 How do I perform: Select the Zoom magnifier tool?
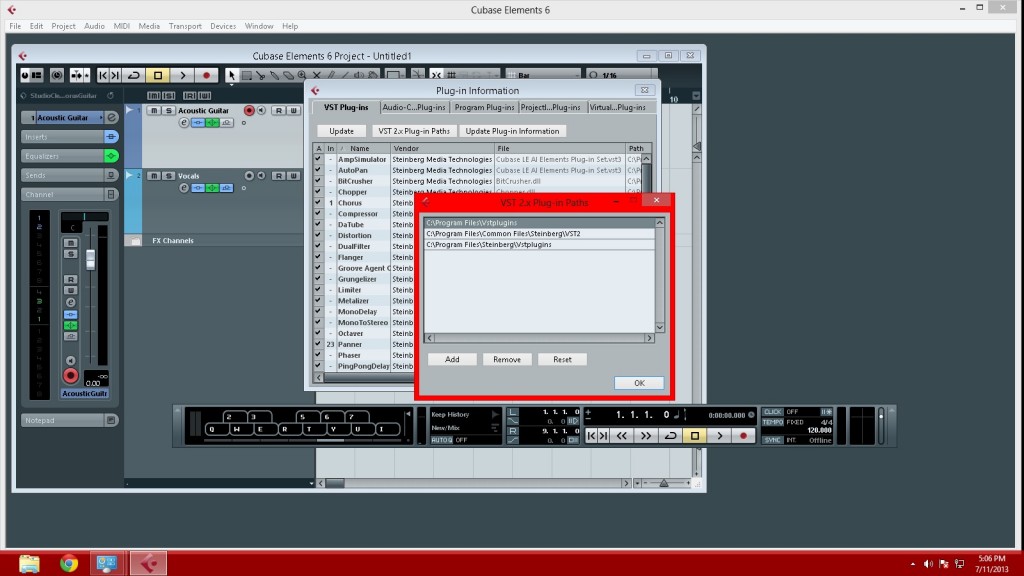302,75
